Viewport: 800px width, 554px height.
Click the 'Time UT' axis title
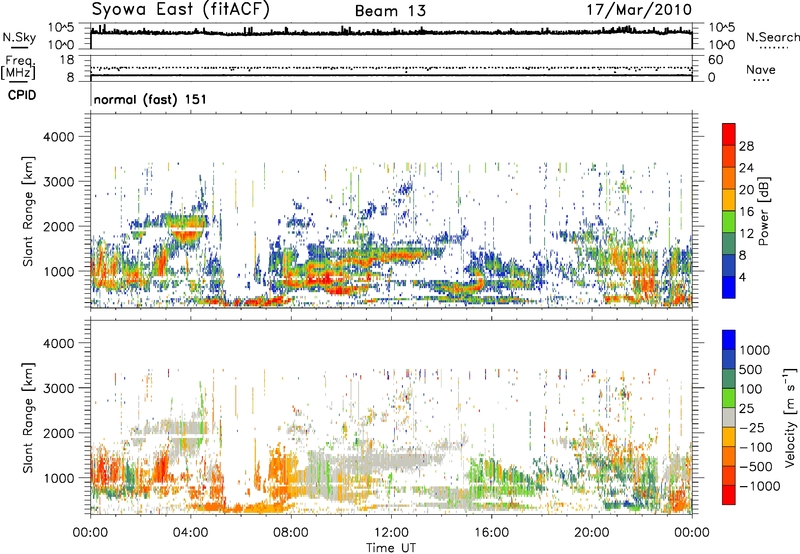(391, 548)
